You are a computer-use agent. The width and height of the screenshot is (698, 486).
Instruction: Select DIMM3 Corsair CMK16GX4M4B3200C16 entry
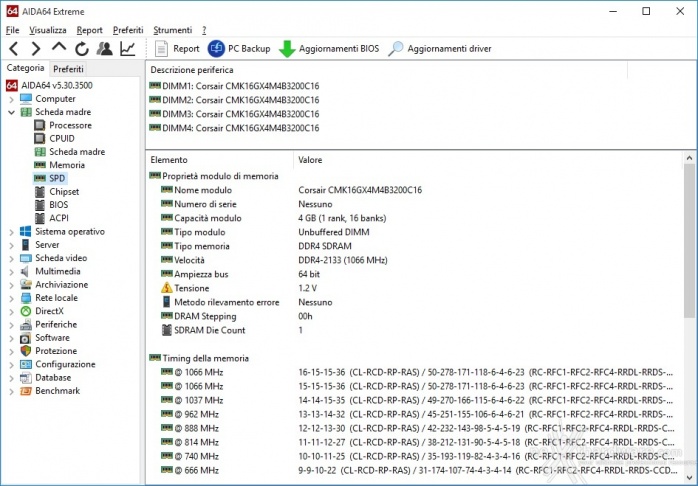[x=235, y=114]
